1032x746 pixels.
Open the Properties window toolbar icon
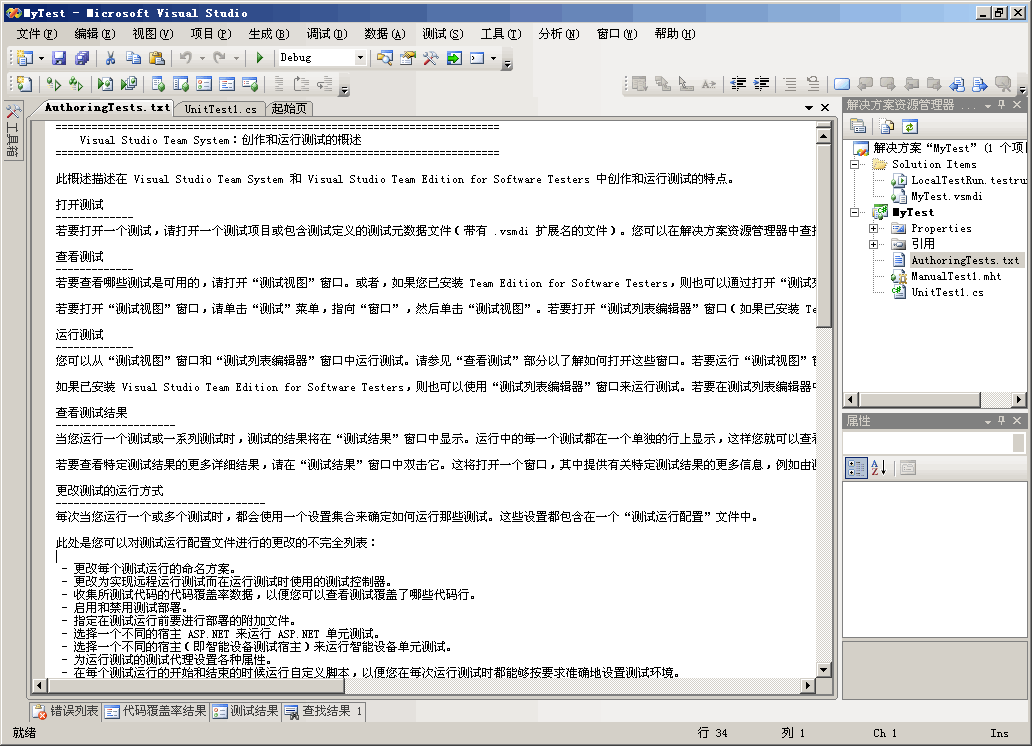pyautogui.click(x=408, y=58)
